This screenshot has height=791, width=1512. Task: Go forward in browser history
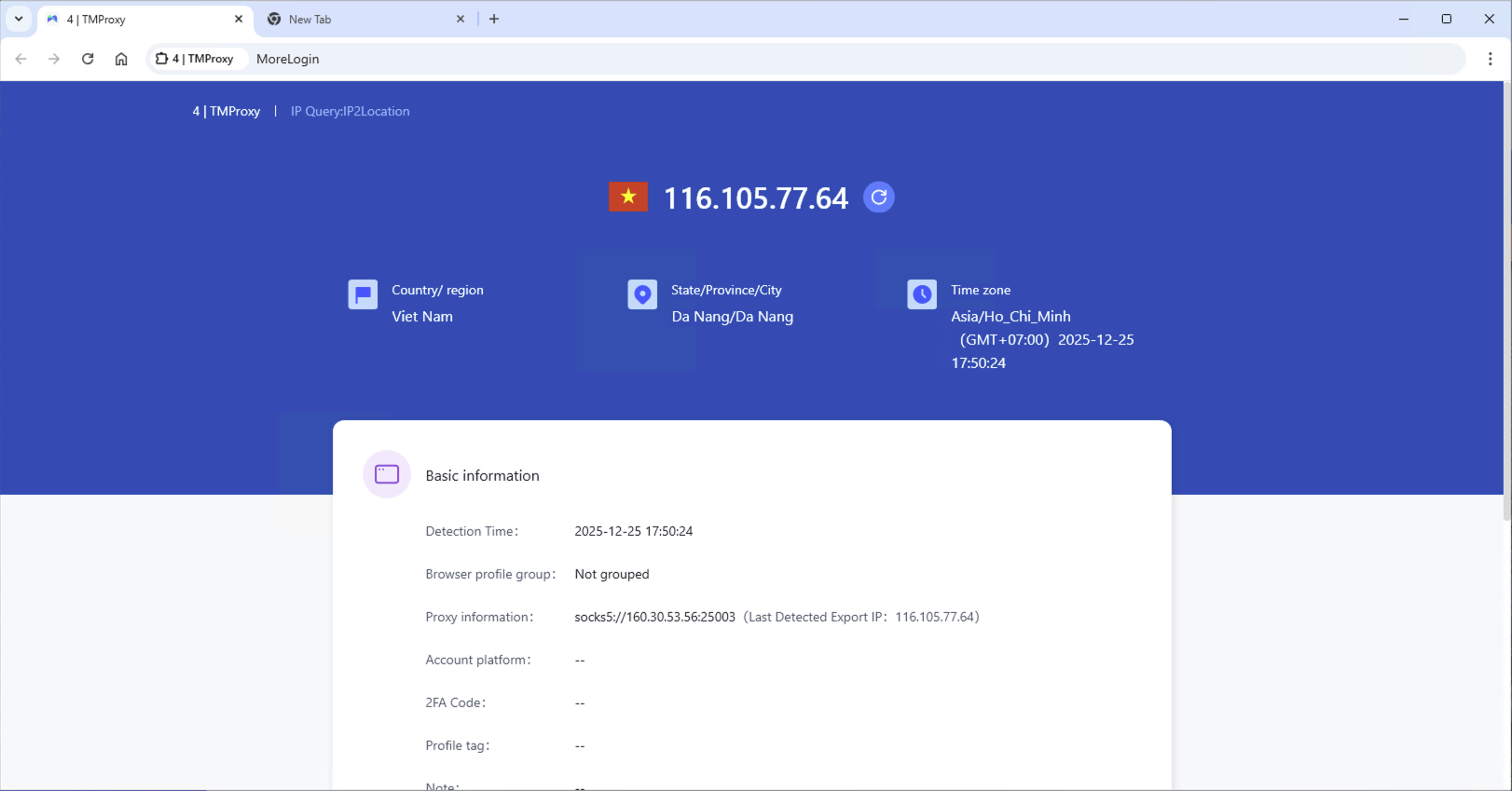click(x=54, y=59)
